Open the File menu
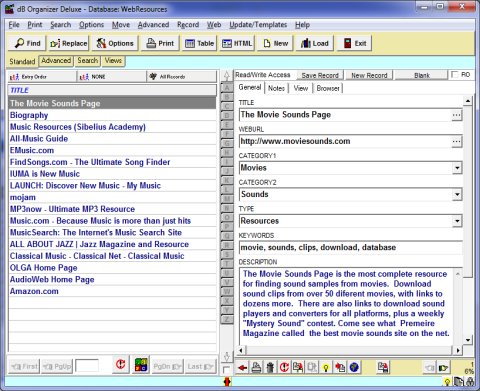The height and width of the screenshot is (391, 480). [x=14, y=25]
